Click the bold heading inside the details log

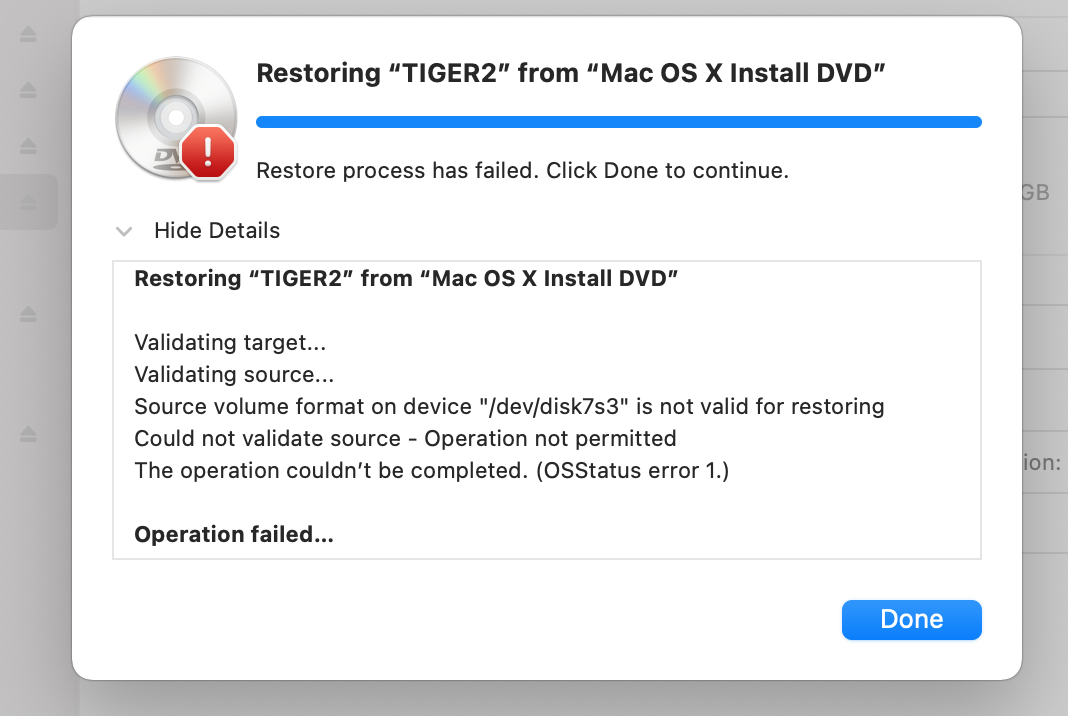click(406, 279)
